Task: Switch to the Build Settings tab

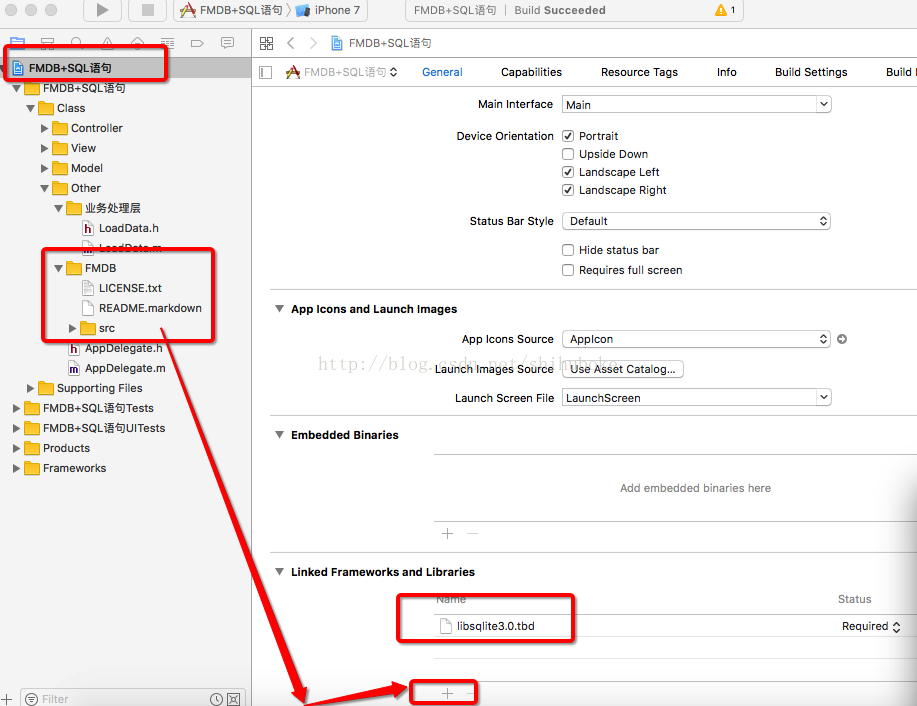Action: click(811, 73)
